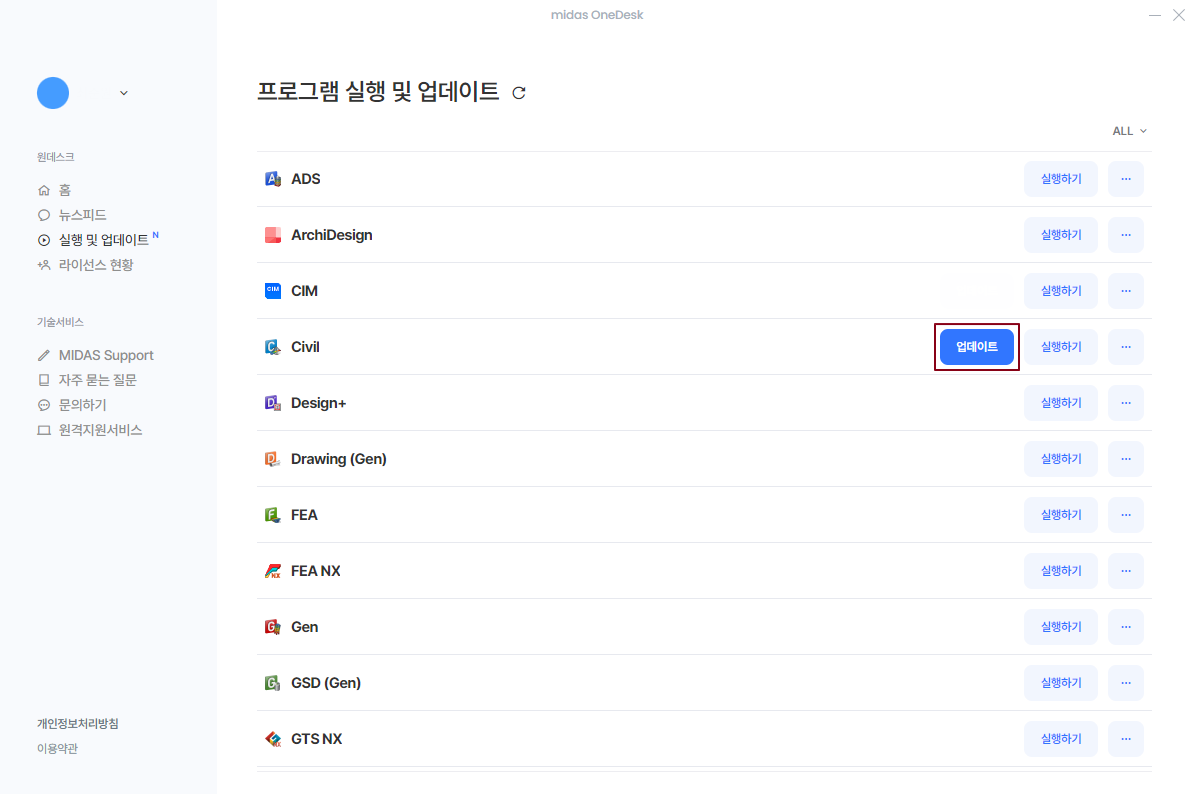
Task: Click the 라이선스 현황 person icon
Action: pos(44,265)
